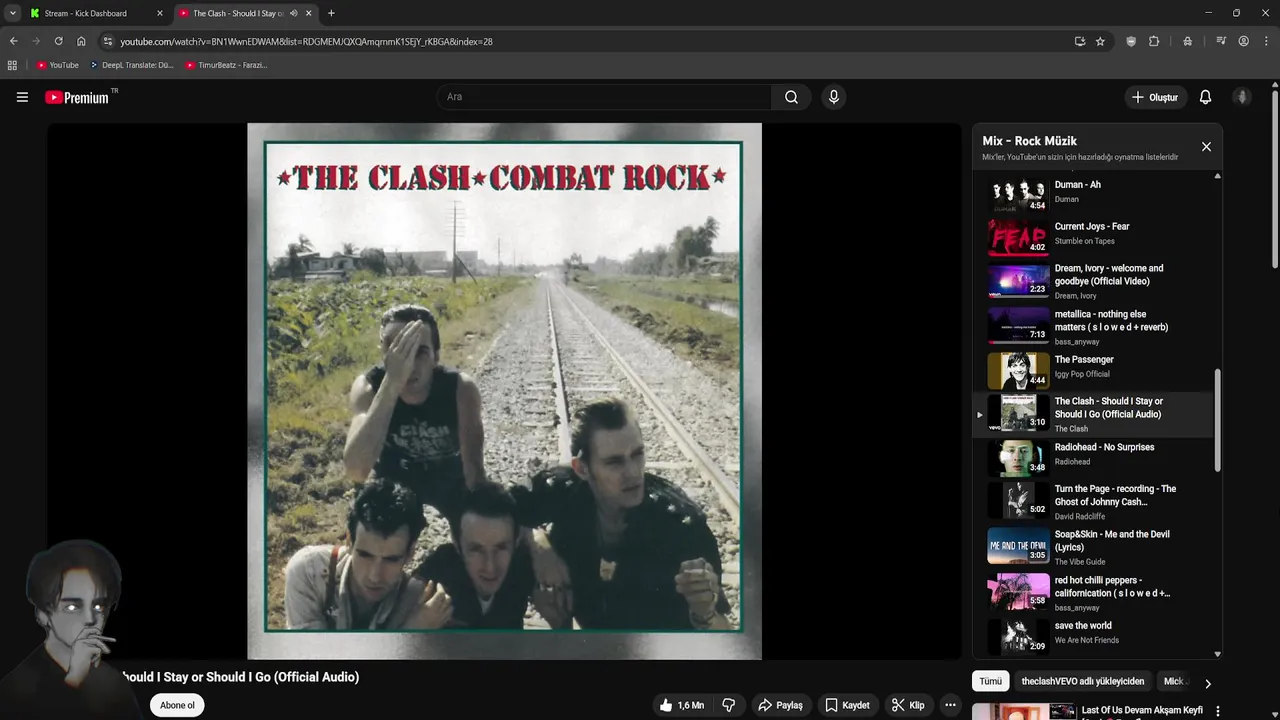The height and width of the screenshot is (720, 1280).
Task: Like the video with thumbs up
Action: click(681, 705)
